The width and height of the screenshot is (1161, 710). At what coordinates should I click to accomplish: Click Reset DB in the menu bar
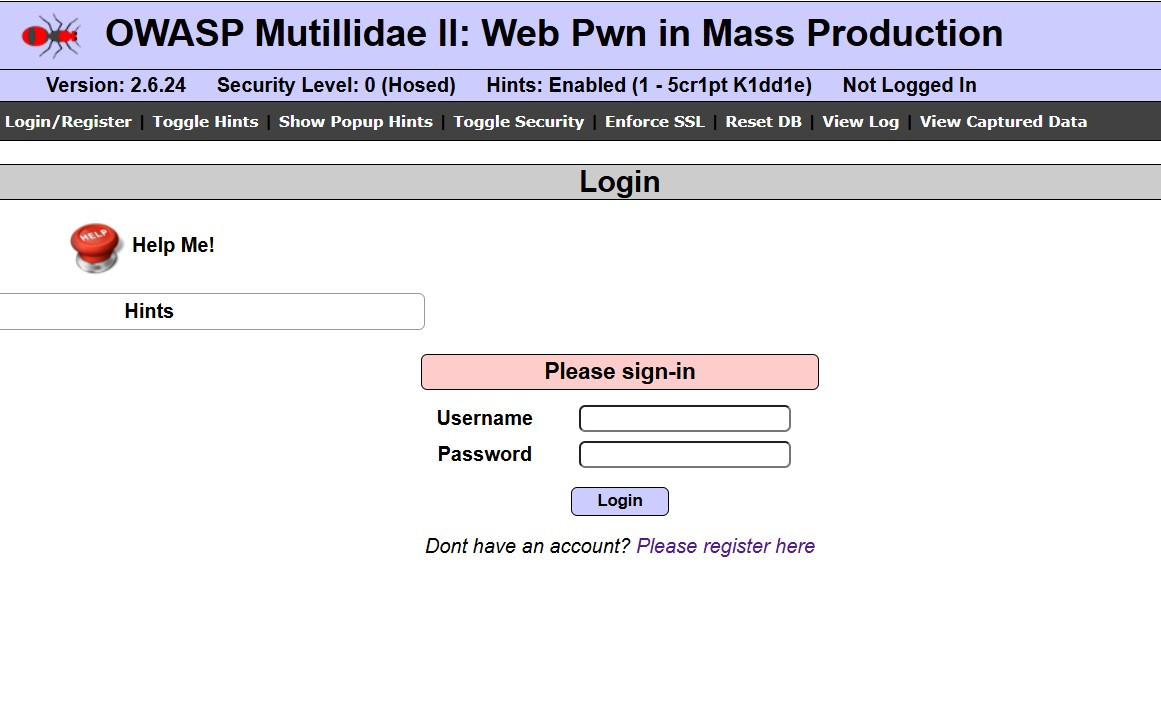click(x=763, y=122)
